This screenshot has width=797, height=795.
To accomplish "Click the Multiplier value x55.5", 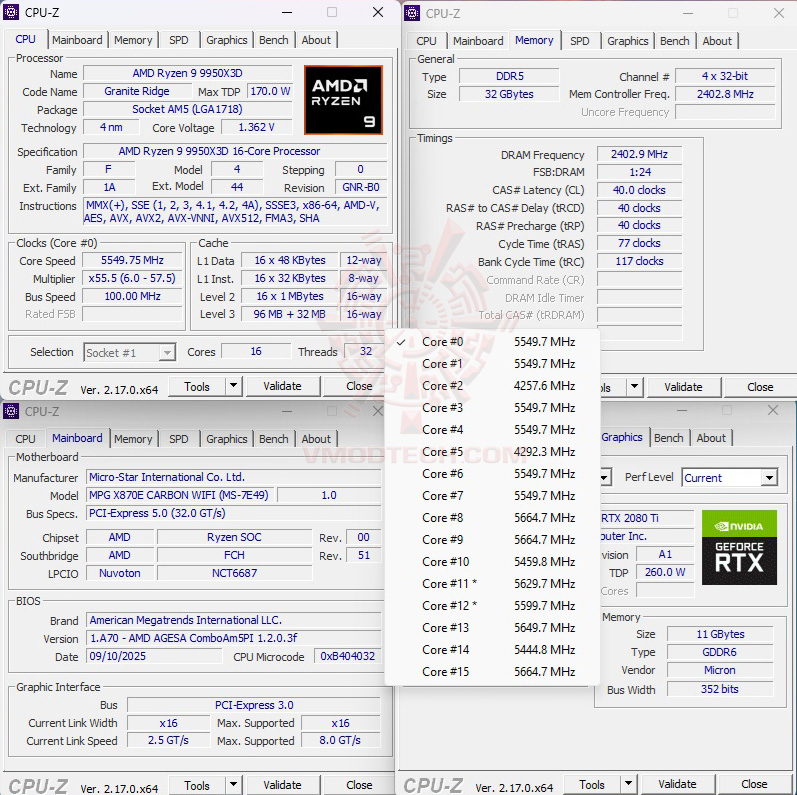I will pos(132,278).
